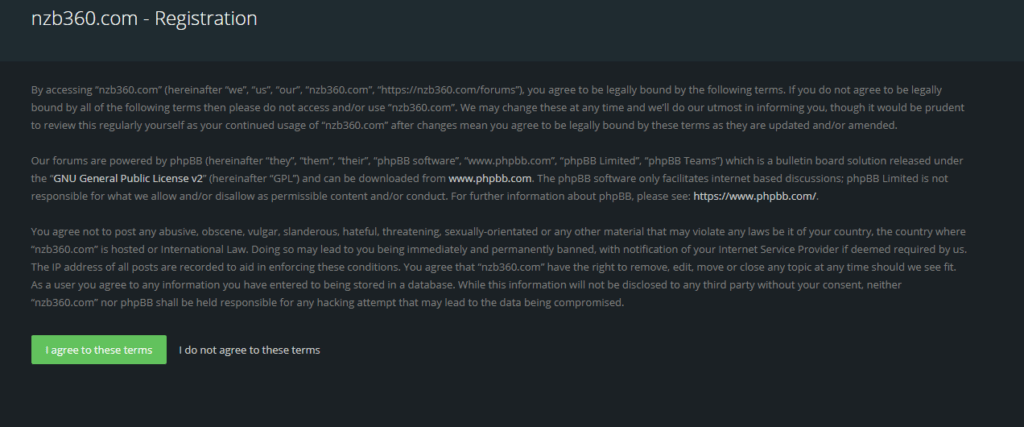Screen dimensions: 1024x427
Task: Follow the www.phpbb.com download link
Action: pyautogui.click(x=488, y=178)
